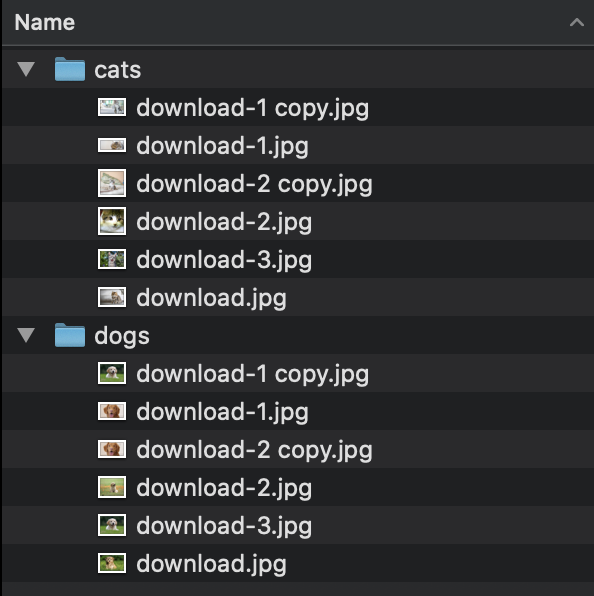Image resolution: width=594 pixels, height=596 pixels.
Task: Click the cats folder icon
Action: point(70,69)
